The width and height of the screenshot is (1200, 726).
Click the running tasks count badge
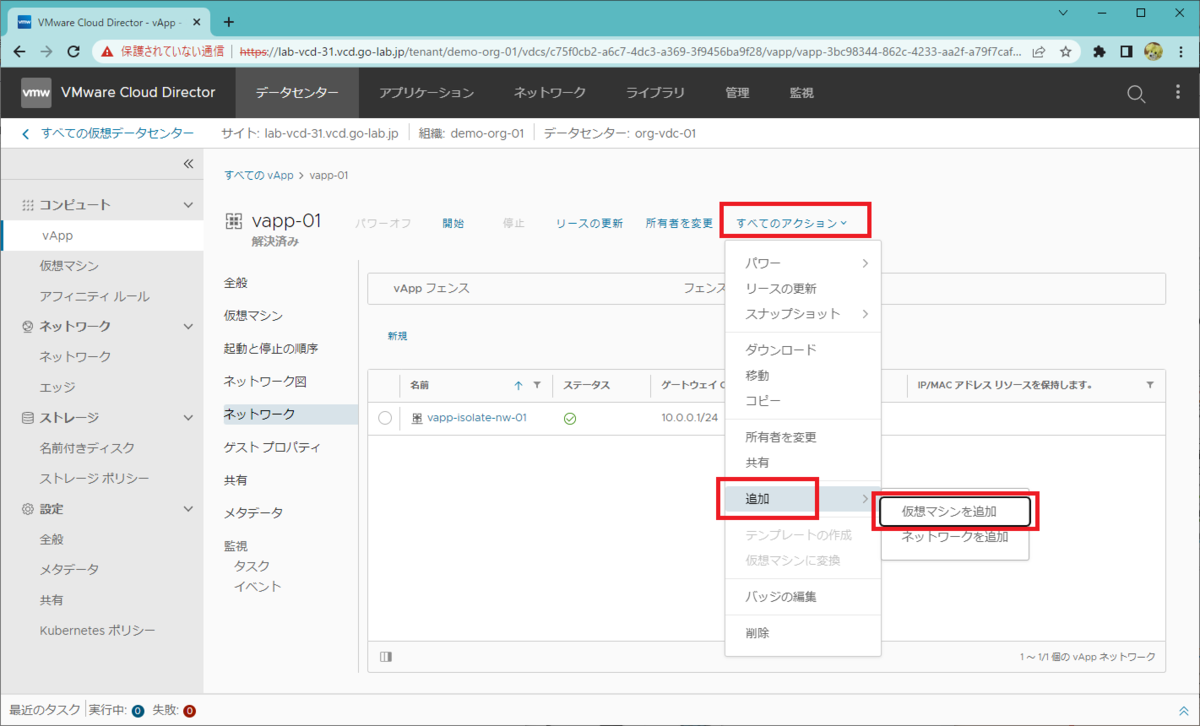coord(137,711)
